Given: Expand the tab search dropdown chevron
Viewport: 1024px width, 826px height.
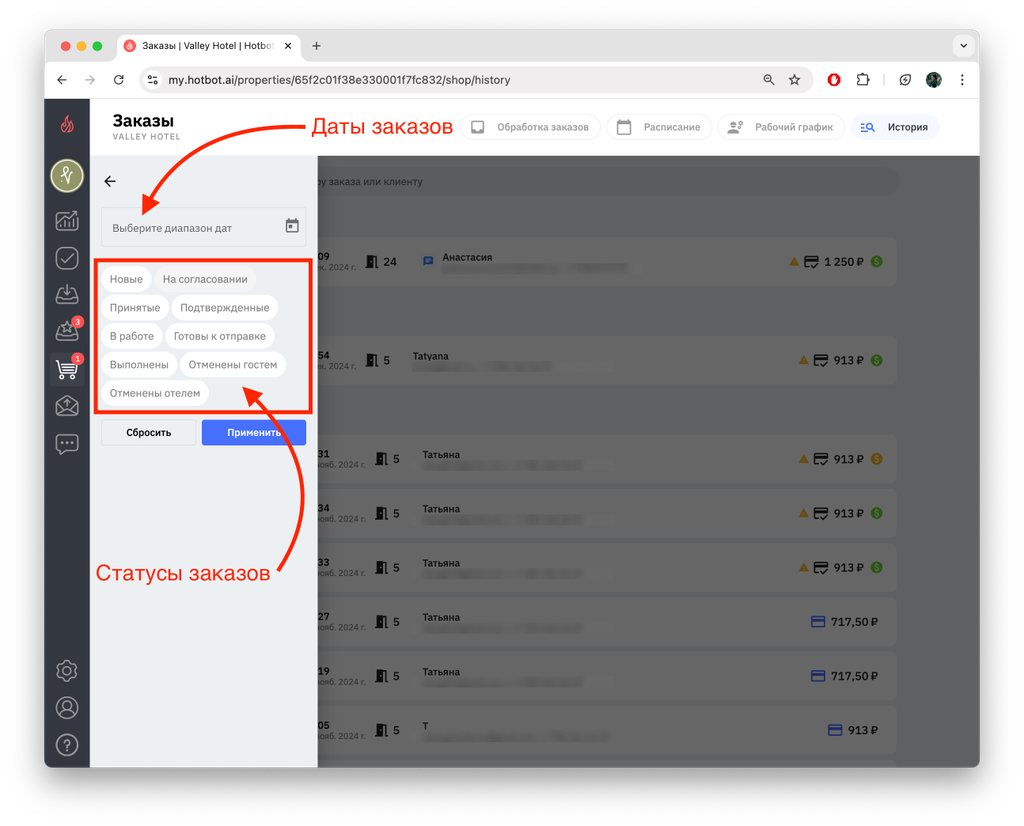Looking at the screenshot, I should [x=963, y=46].
